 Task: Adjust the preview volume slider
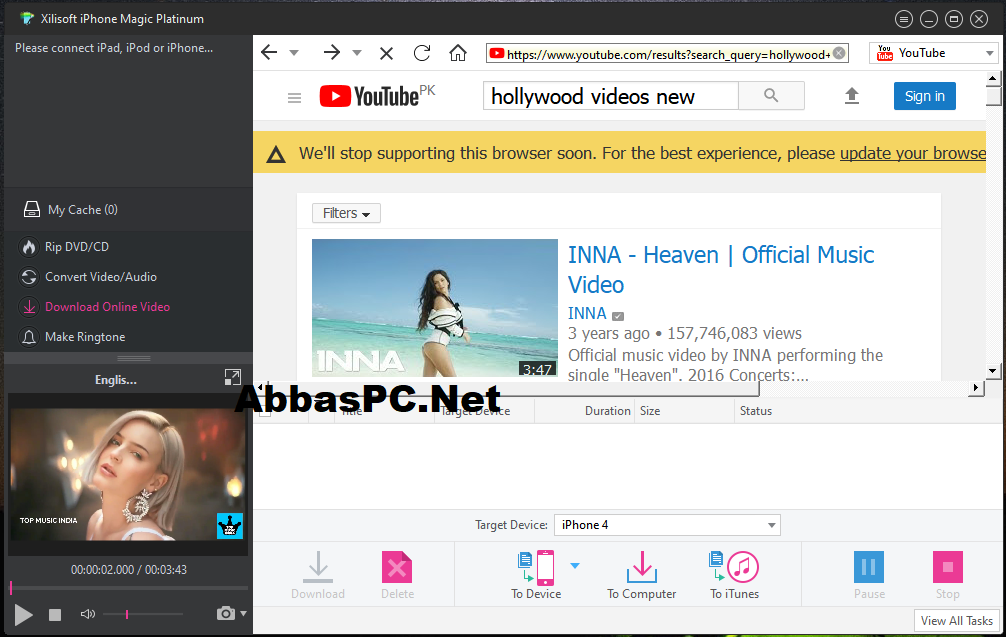143,614
